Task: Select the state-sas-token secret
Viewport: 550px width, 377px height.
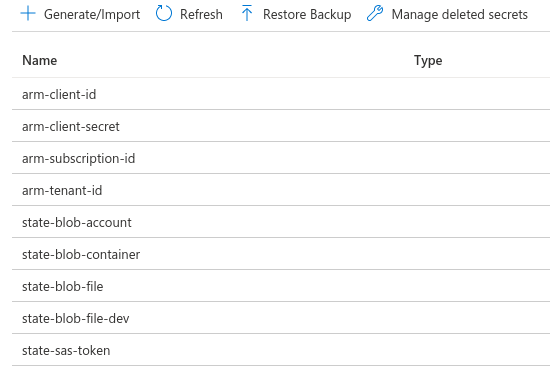Action: 66,350
